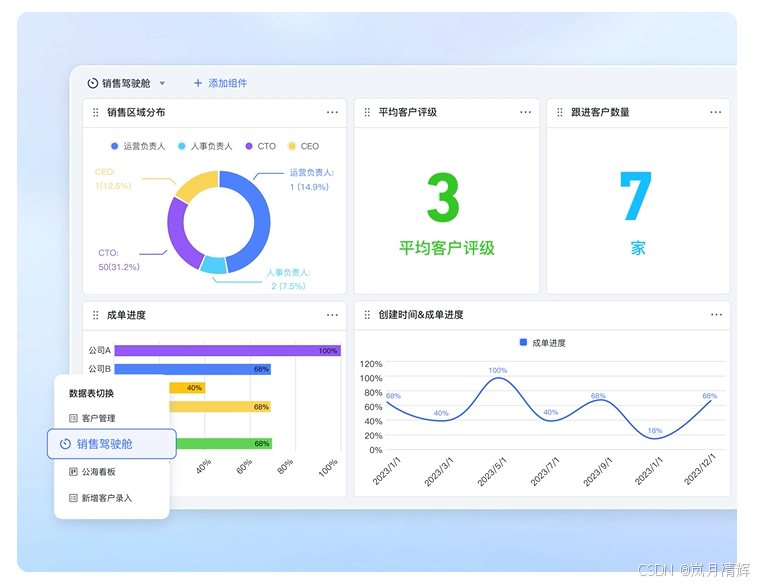Screen dimensions: 757x584
Task: Click the purple 公司A 100% bar
Action: (227, 350)
